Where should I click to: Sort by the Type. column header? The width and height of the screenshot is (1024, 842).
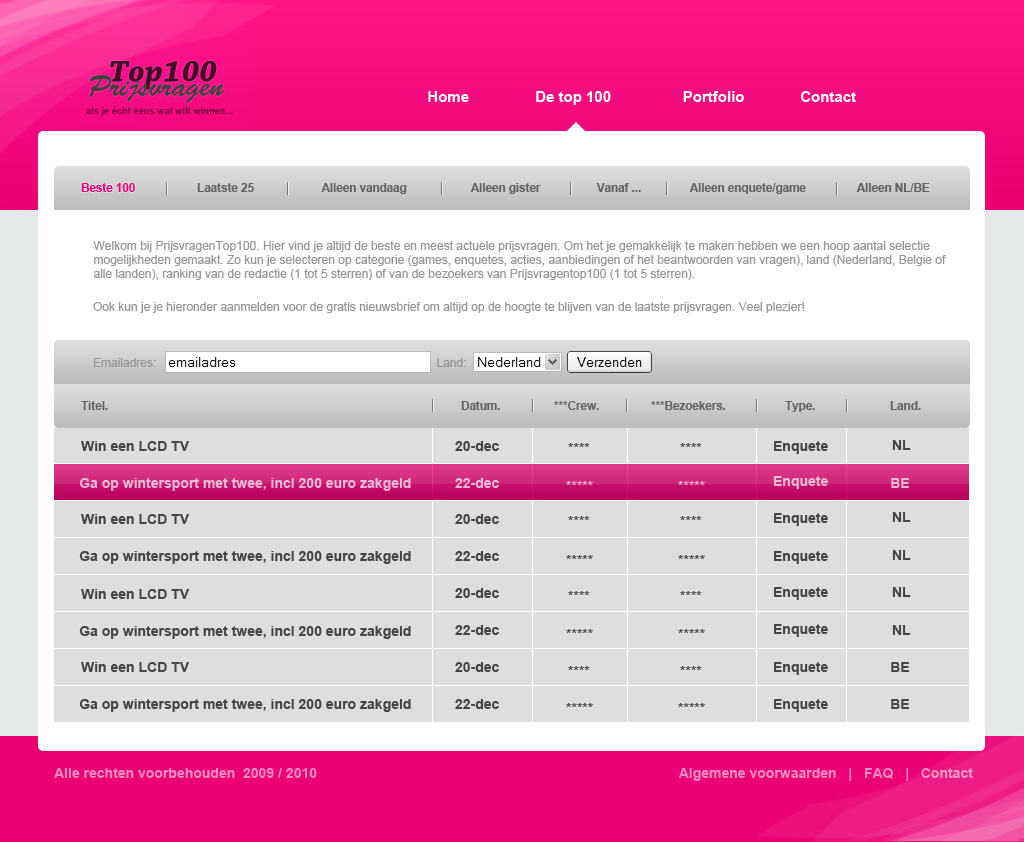(800, 406)
